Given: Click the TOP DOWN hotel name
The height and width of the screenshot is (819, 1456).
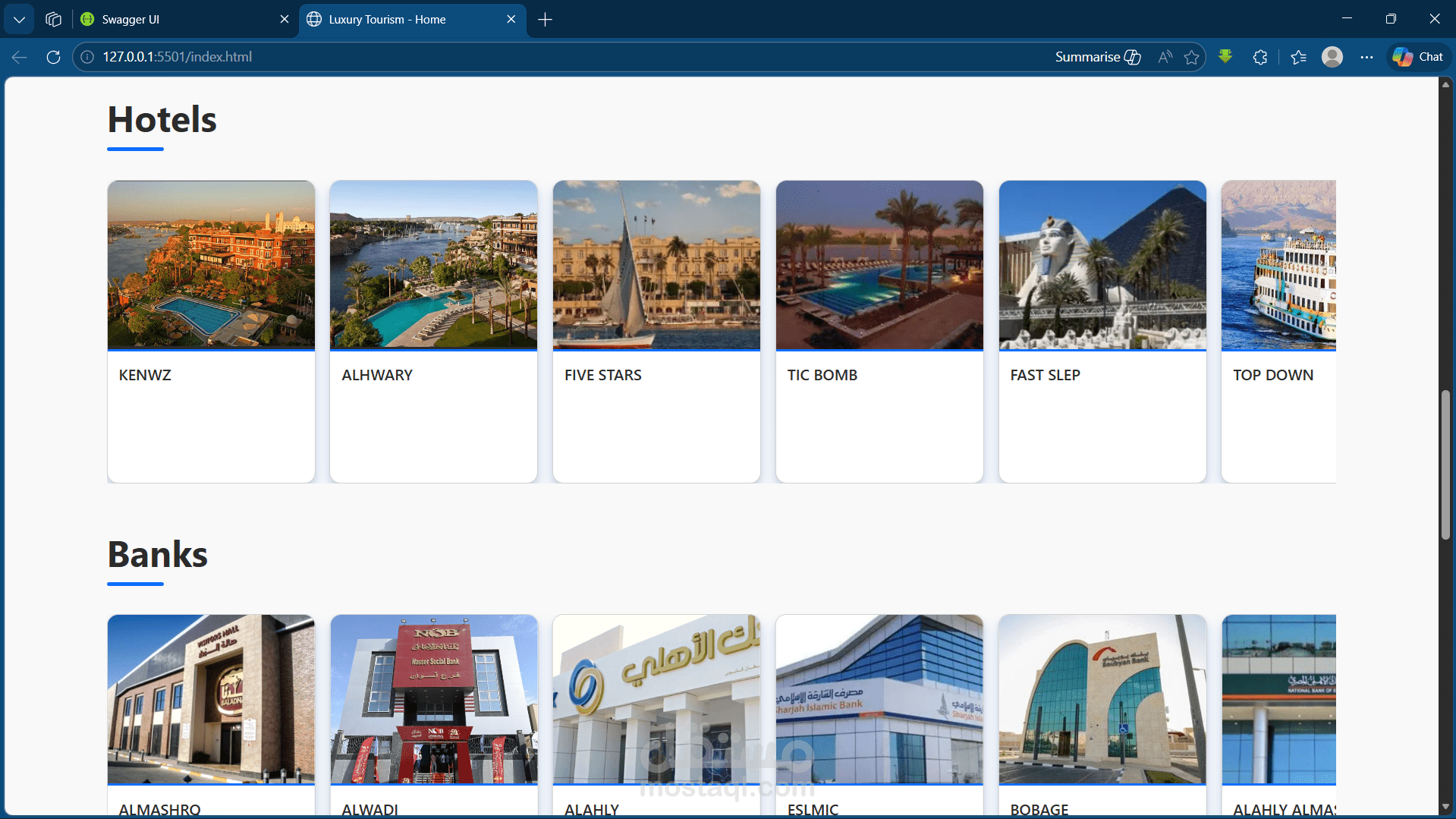Looking at the screenshot, I should point(1273,375).
